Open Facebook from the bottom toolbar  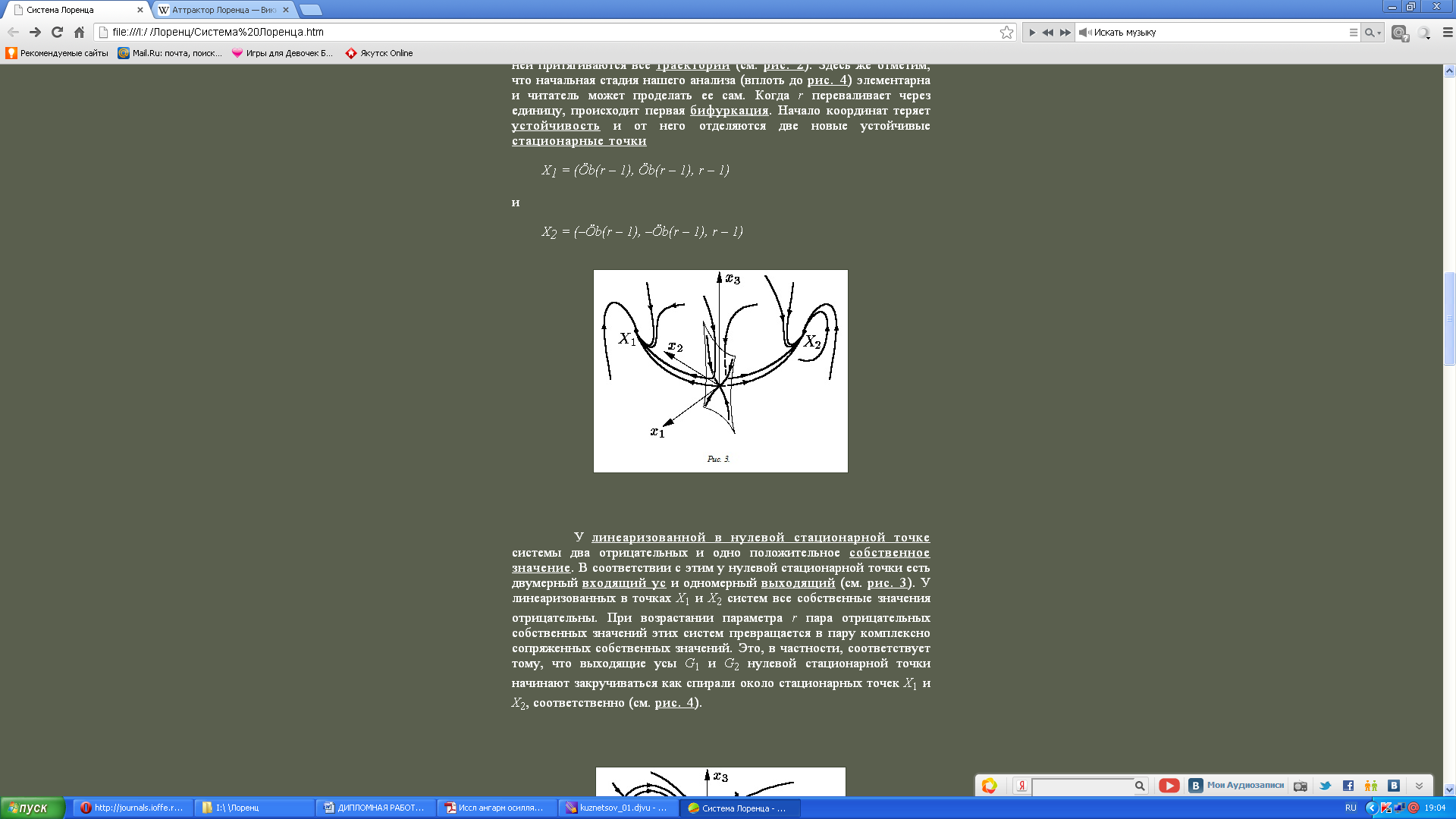pyautogui.click(x=1348, y=786)
